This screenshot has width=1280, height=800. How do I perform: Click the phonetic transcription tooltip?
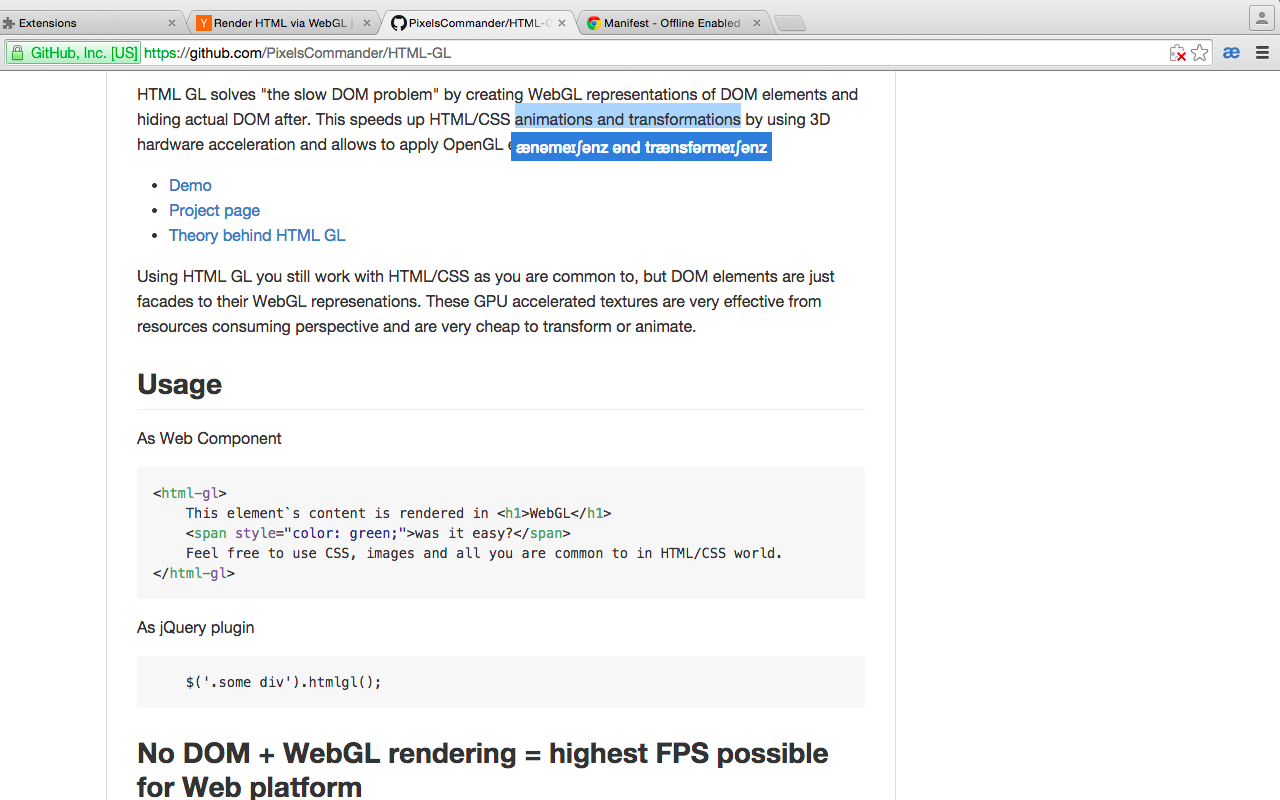coord(641,148)
